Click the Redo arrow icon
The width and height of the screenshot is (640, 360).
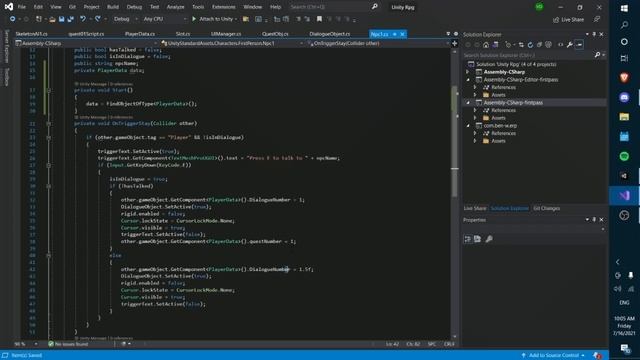pos(98,19)
